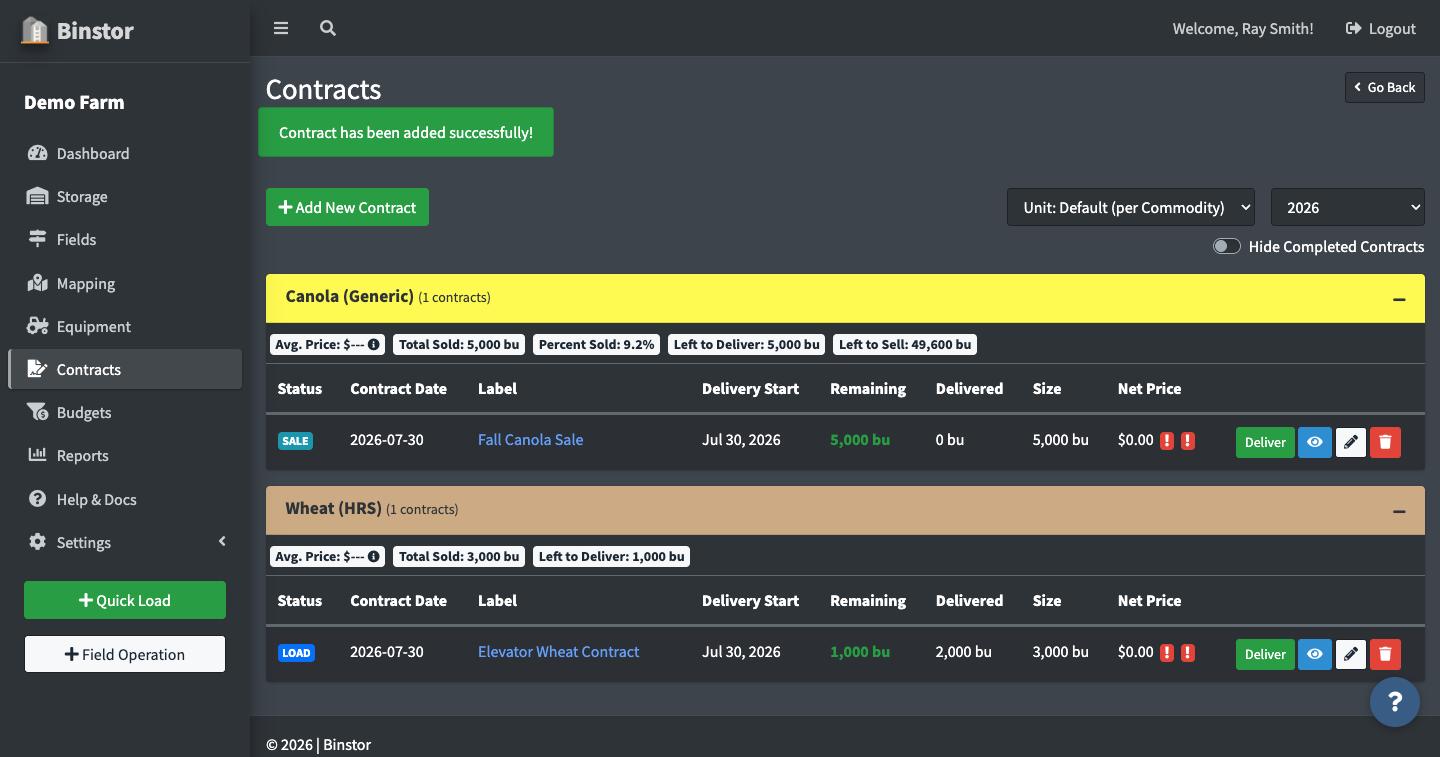Open the floating help question button
Screen dimensions: 1440x757
click(x=1395, y=701)
